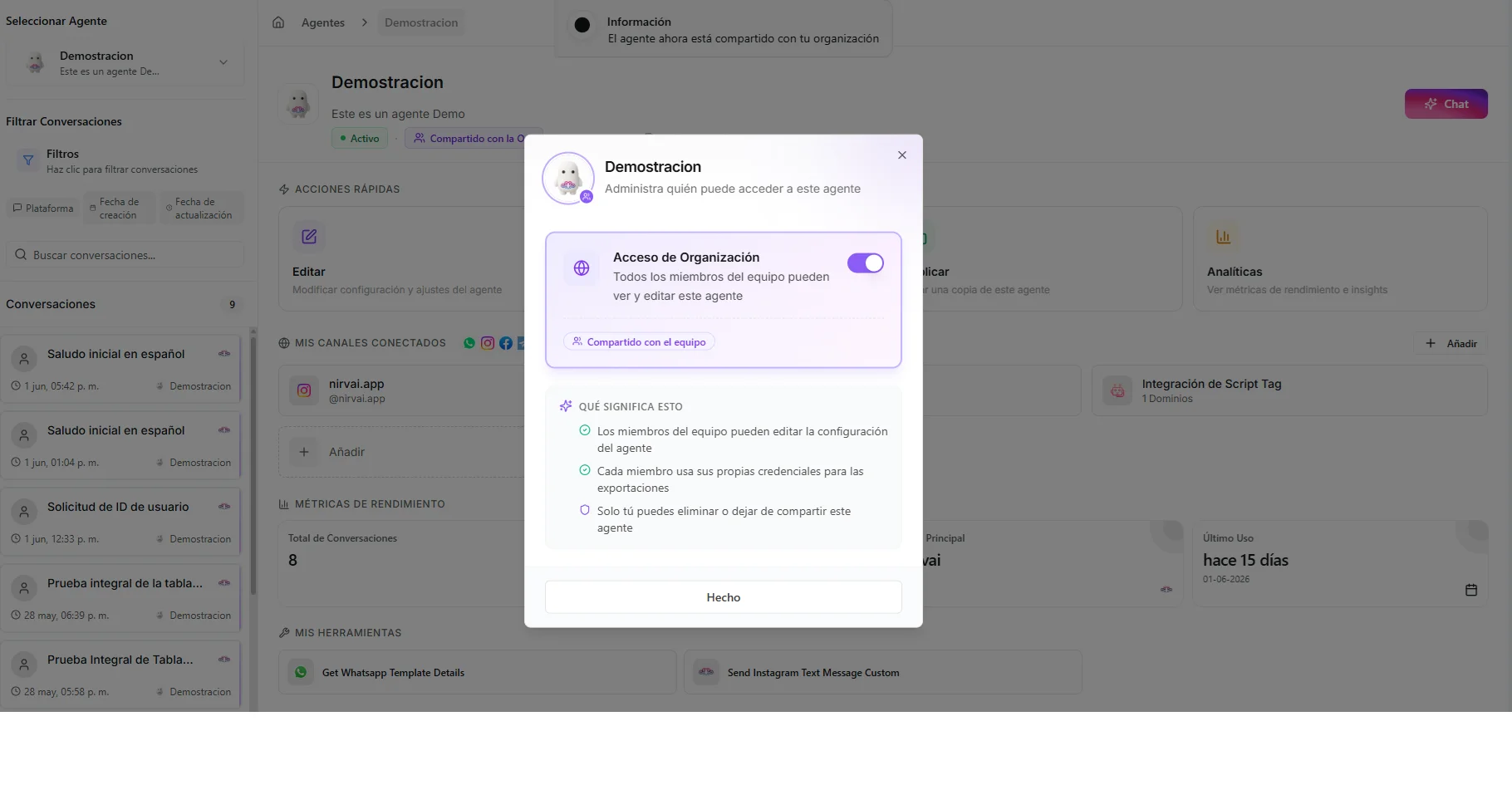Filter by Fecha de creación
1512x785 pixels.
pos(118,209)
